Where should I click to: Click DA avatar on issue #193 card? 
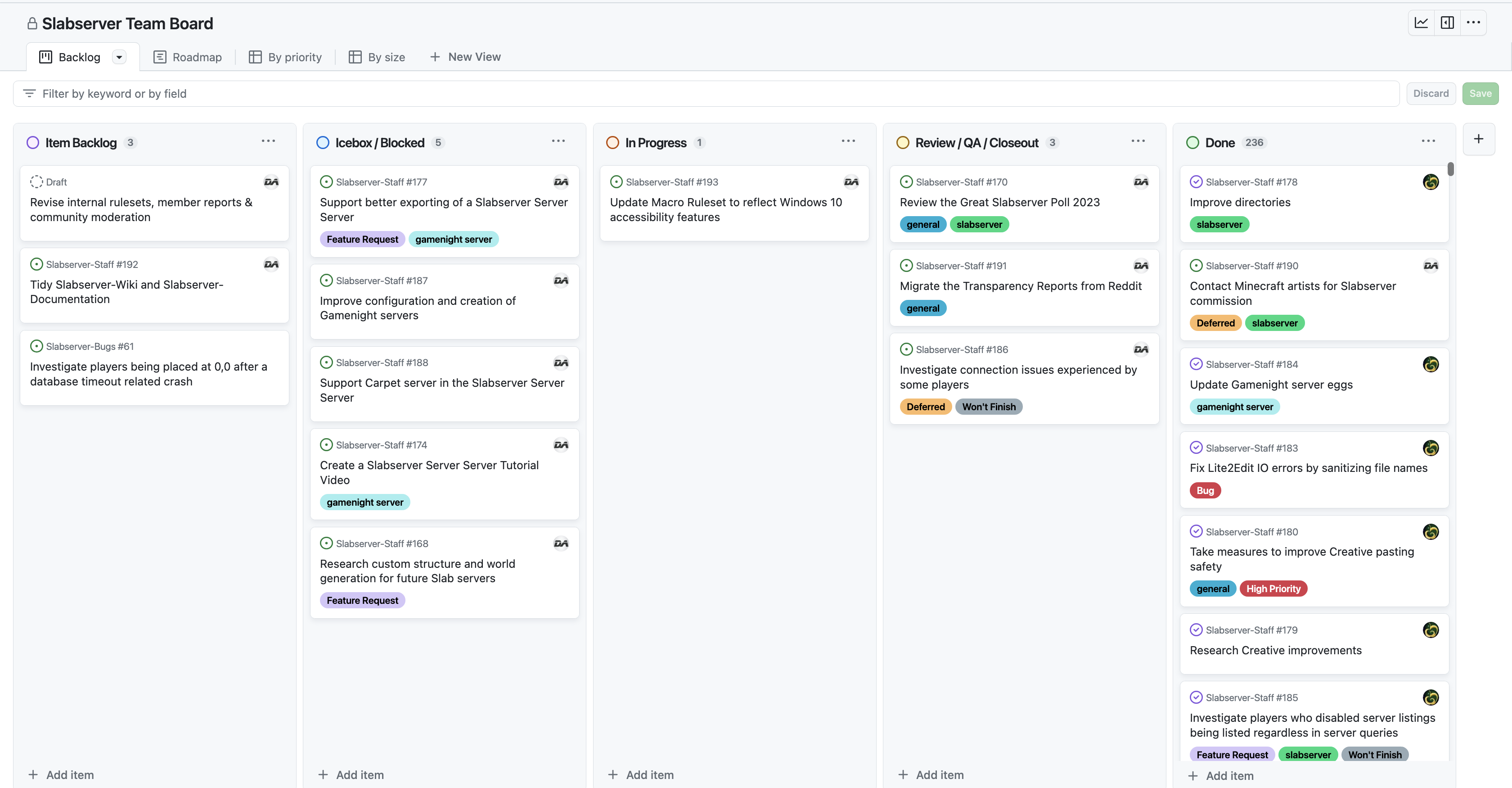(x=850, y=182)
